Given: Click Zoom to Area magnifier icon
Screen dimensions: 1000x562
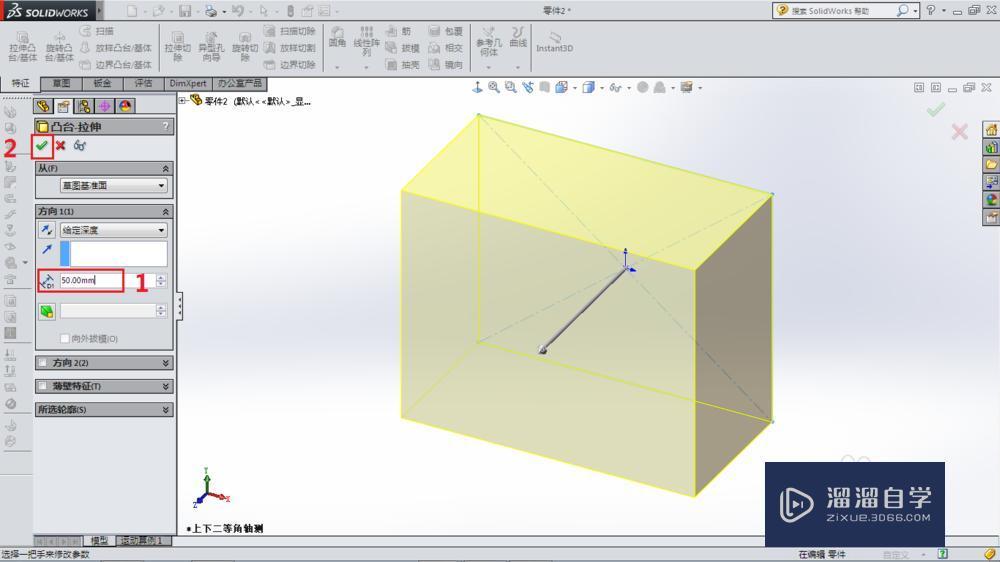Looking at the screenshot, I should 510,87.
